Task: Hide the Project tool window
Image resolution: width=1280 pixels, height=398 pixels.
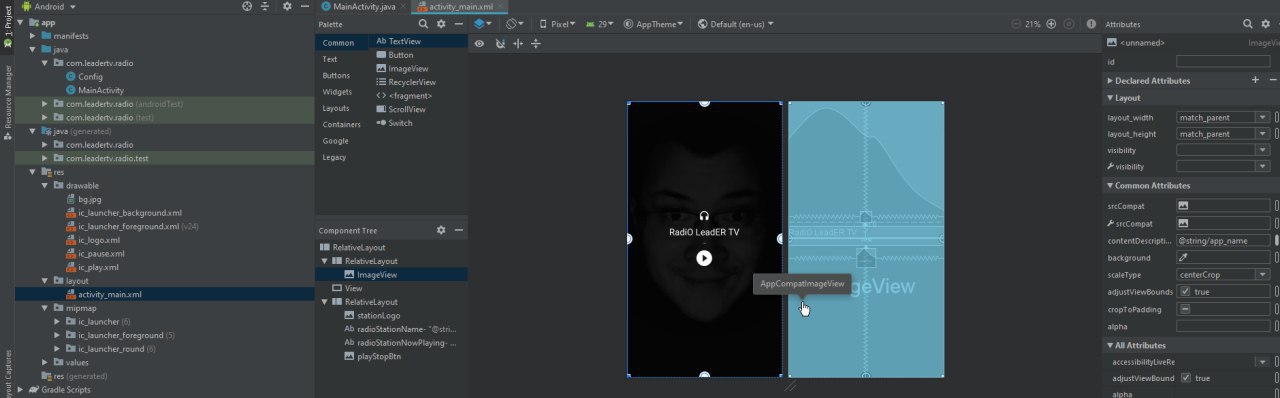Action: click(x=305, y=6)
